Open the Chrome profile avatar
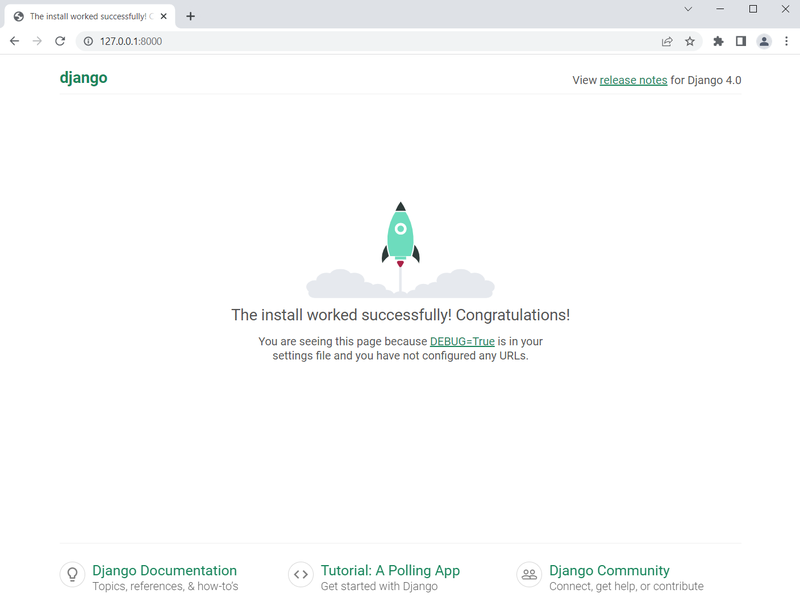800x602 pixels. [x=764, y=41]
